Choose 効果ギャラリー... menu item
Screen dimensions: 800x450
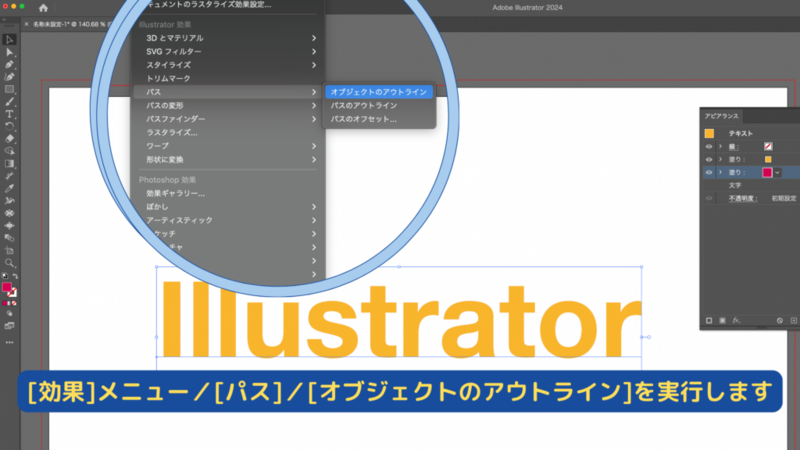[228, 193]
